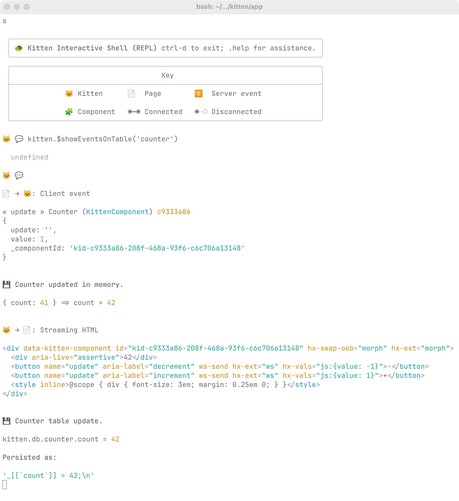459x501 pixels.
Task: Click the 'value: 1,' line
Action: pos(29,239)
